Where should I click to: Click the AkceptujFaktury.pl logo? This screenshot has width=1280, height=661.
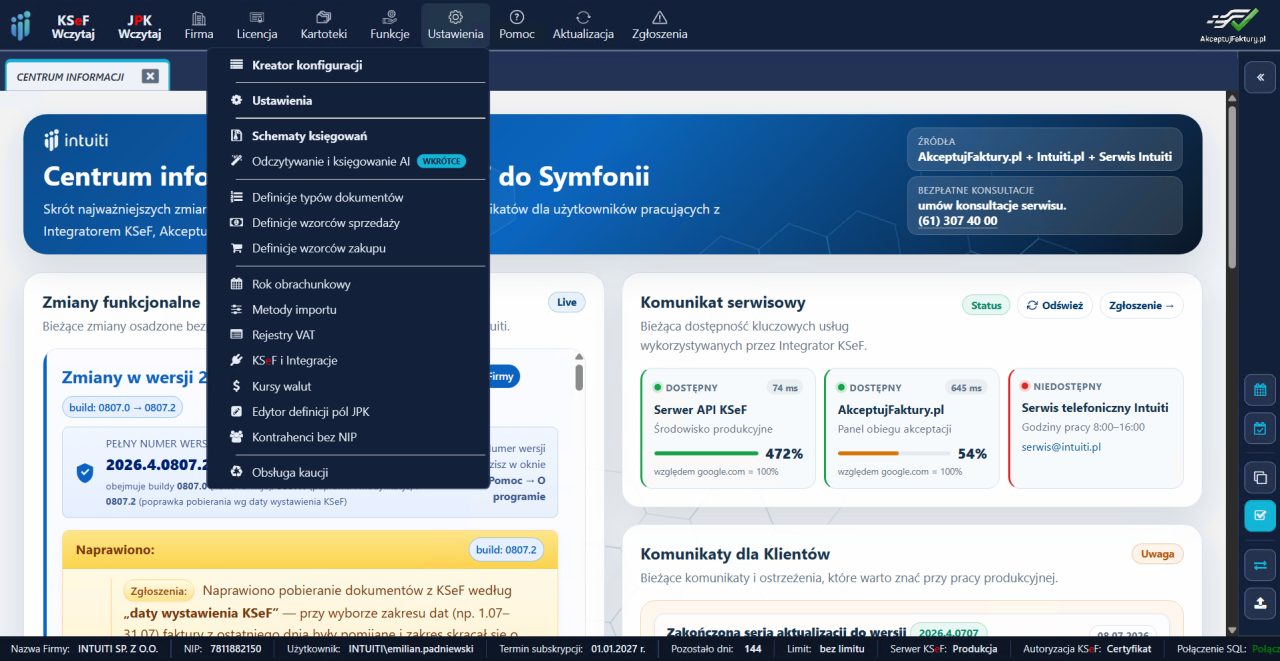[x=1232, y=25]
